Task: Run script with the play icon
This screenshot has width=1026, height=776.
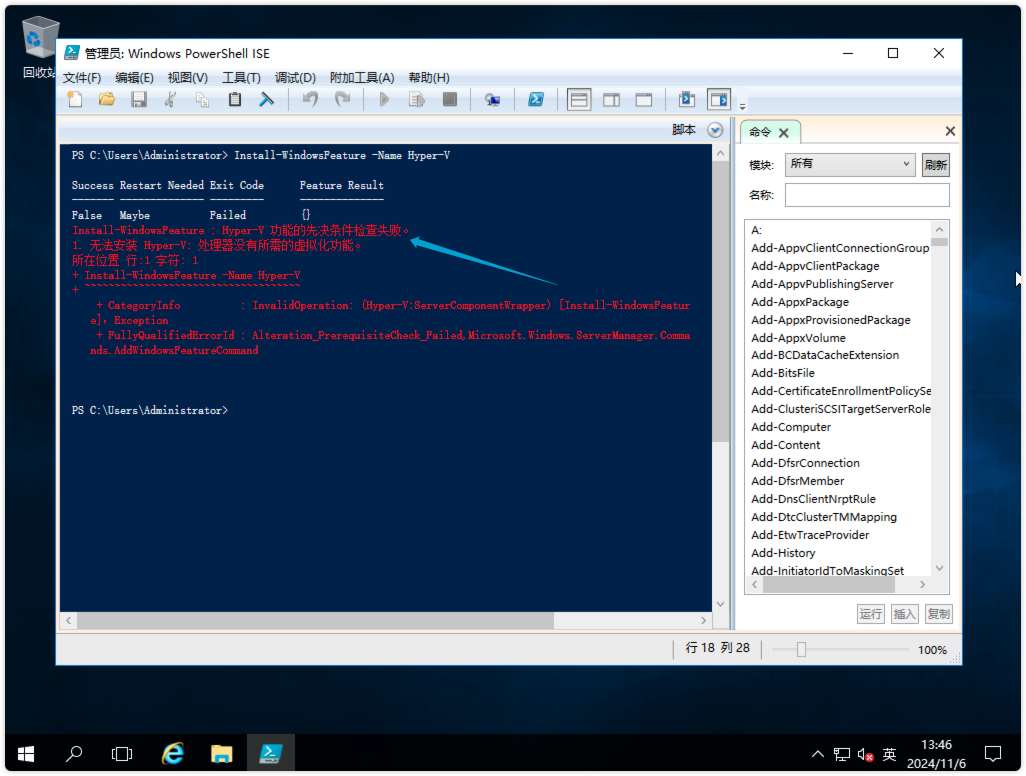Action: click(x=384, y=99)
